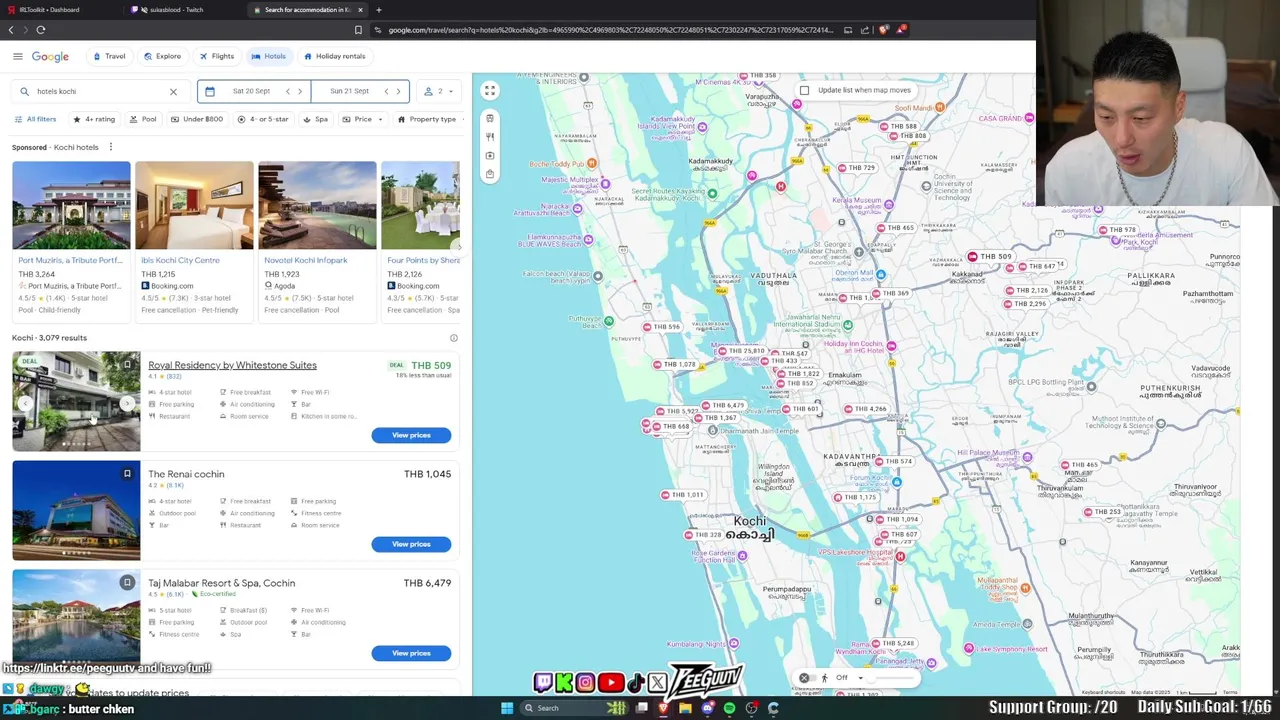Select THB 5,248 map price marker
The height and width of the screenshot is (720, 1280).
(892, 644)
